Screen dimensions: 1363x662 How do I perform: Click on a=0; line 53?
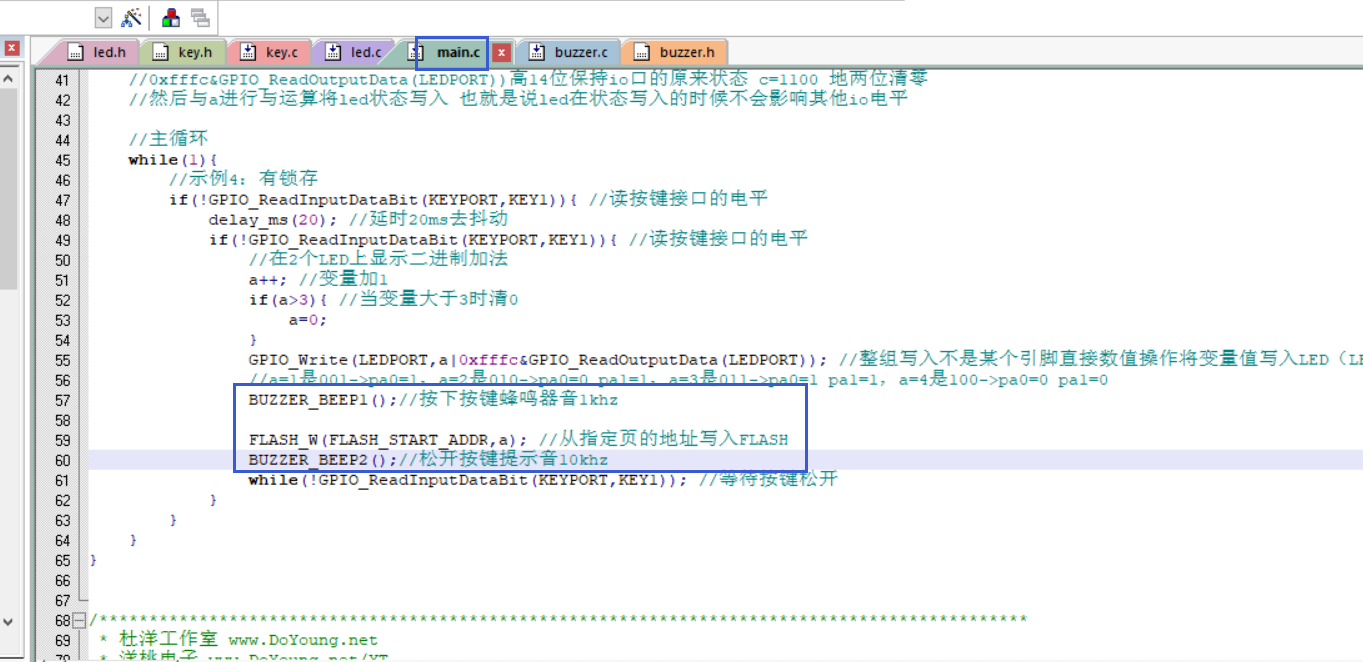308,320
